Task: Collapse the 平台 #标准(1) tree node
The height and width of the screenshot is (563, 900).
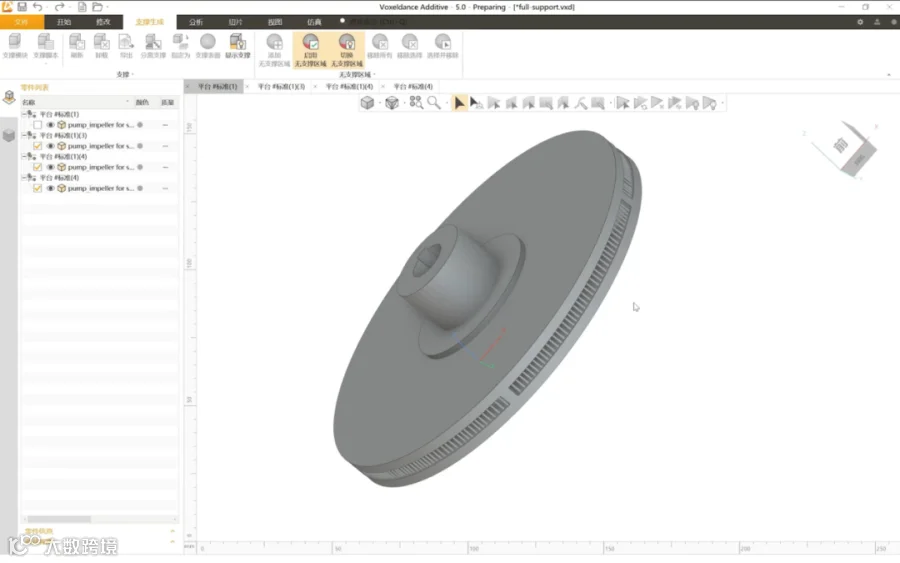Action: pyautogui.click(x=24, y=114)
